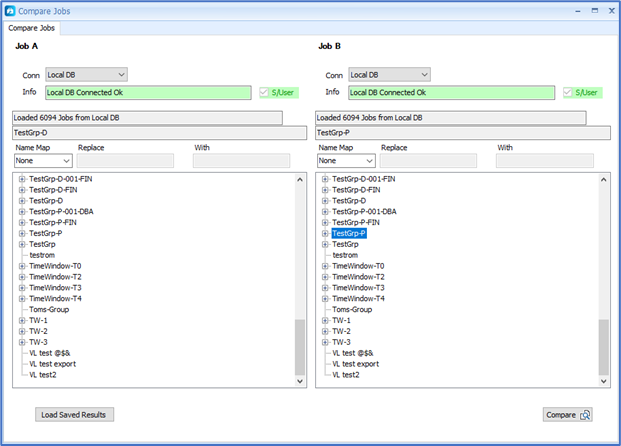Click Load Saved Results button
This screenshot has width=621, height=446.
74,414
